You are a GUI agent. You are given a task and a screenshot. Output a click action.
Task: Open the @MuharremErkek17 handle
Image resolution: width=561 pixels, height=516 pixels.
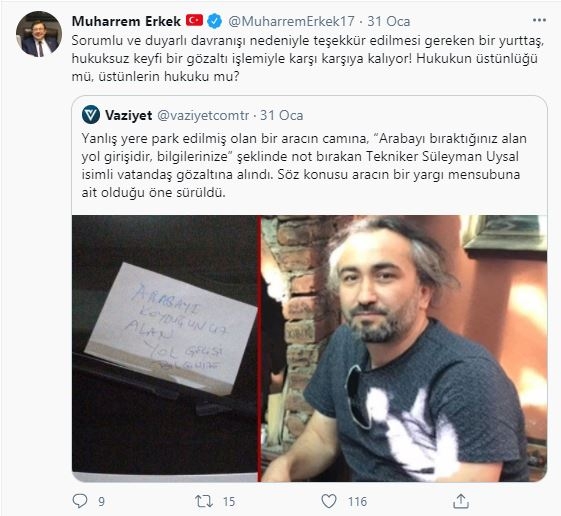[x=291, y=21]
